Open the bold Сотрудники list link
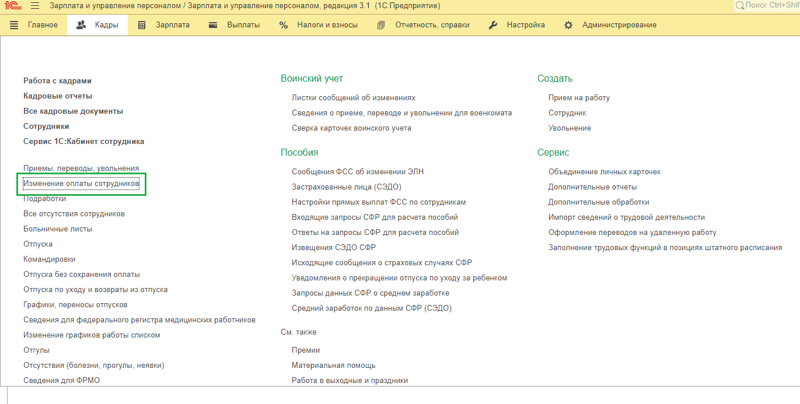 46,127
